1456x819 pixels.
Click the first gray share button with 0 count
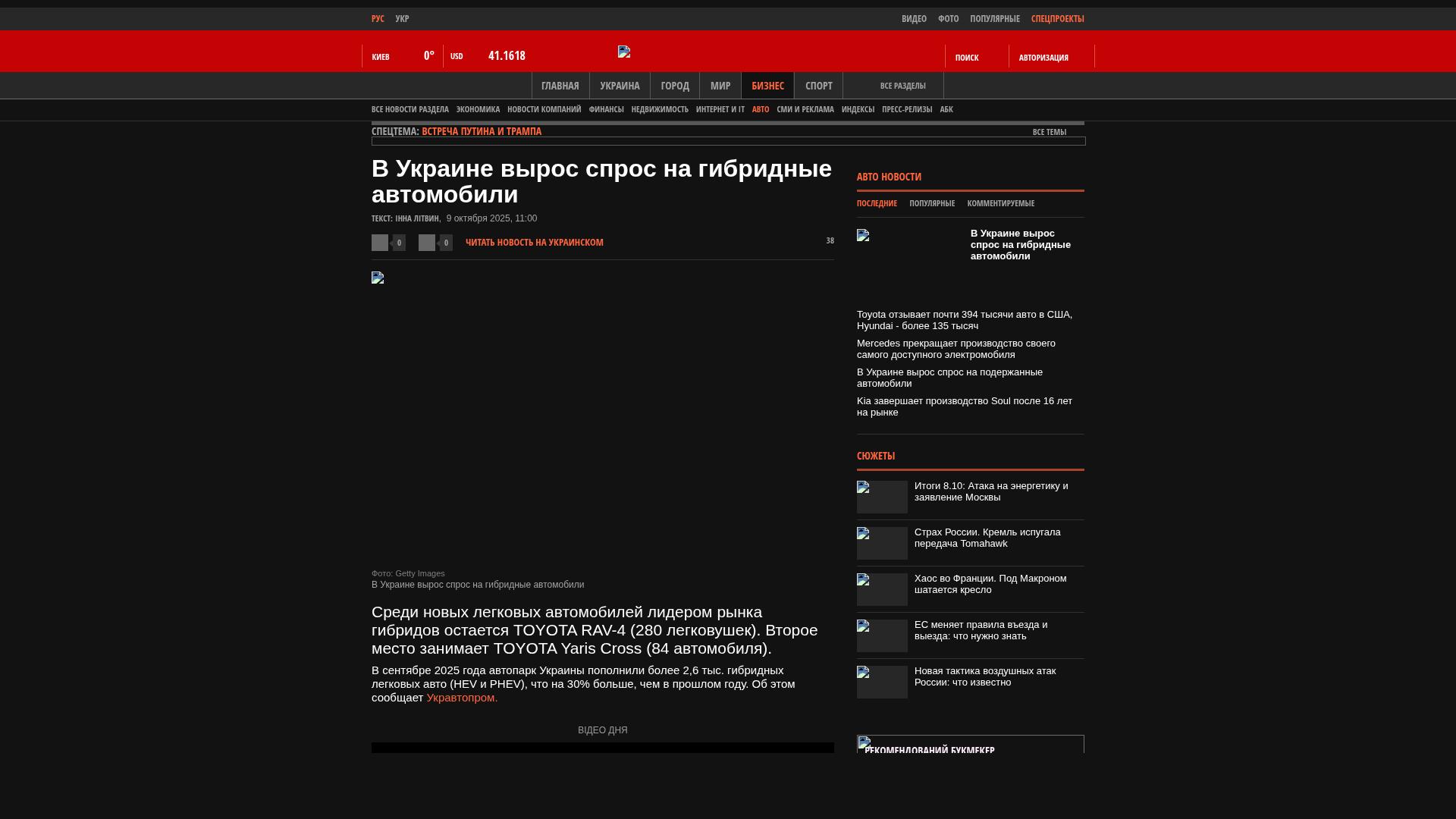[x=380, y=243]
